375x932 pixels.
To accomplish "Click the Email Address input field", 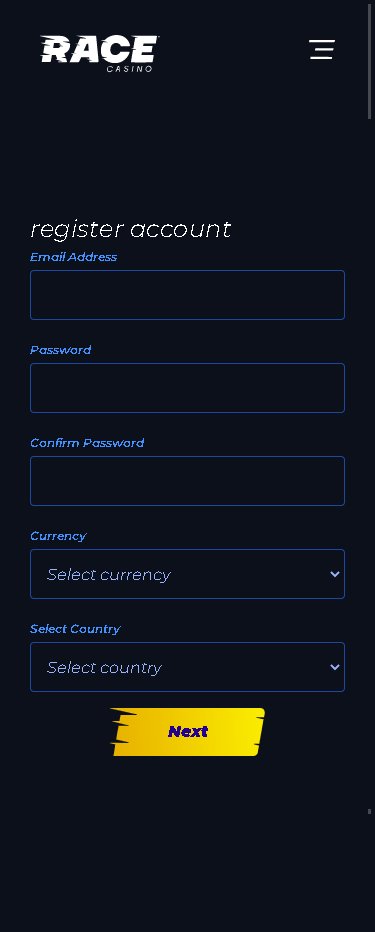I will (x=187, y=295).
